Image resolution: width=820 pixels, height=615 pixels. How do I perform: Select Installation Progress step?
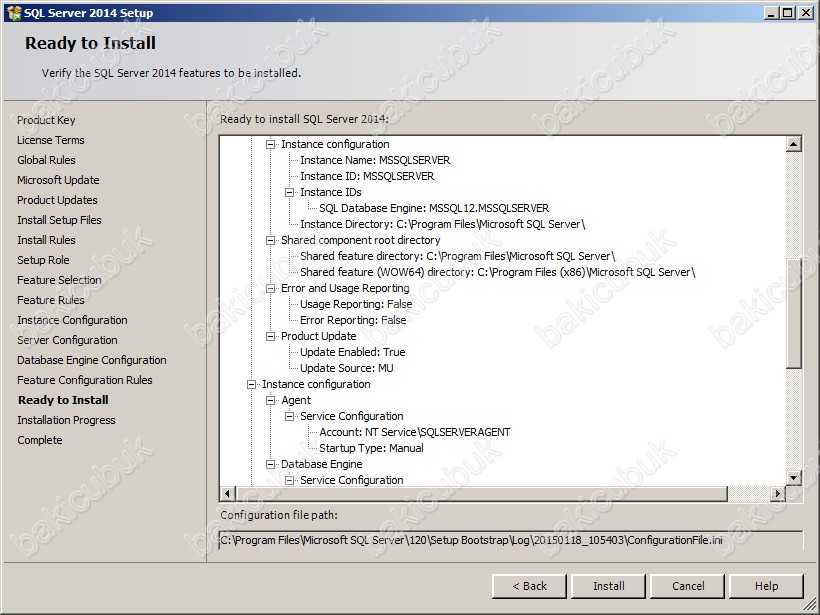pos(66,420)
